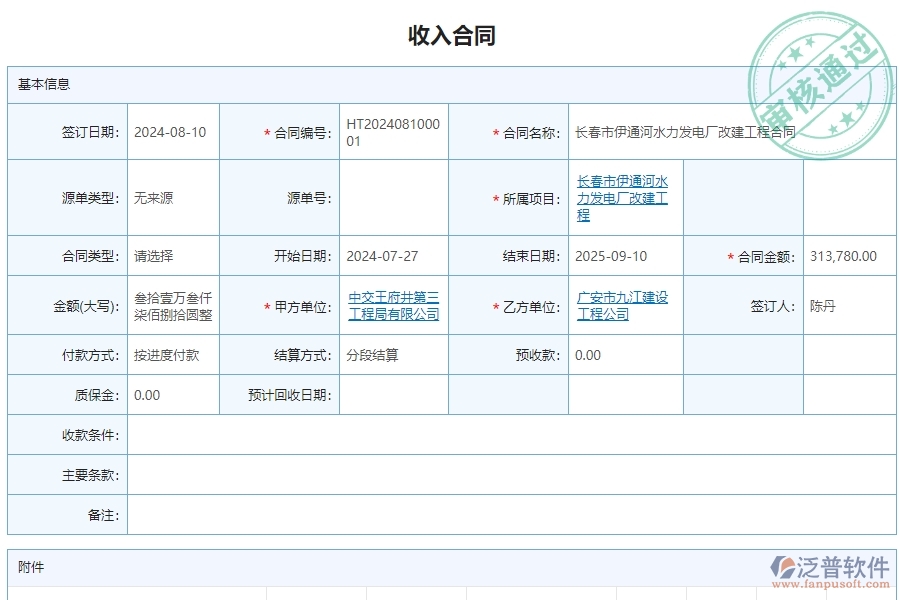Open the 乙方单位 link 广安市九江建设工程公司
Screen dimensions: 900x600
point(621,305)
